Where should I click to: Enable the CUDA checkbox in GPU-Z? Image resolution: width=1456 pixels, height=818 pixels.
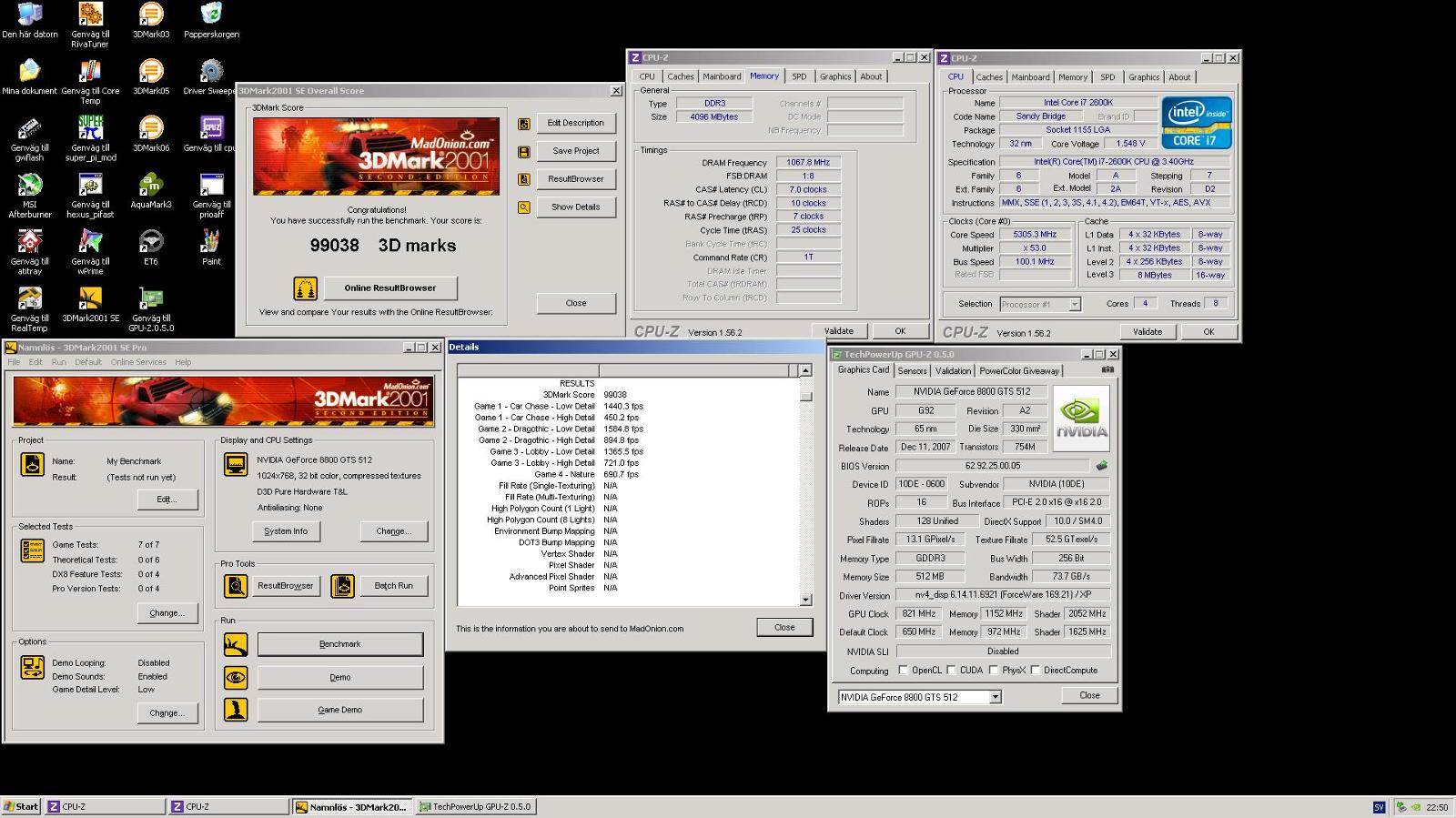[951, 670]
